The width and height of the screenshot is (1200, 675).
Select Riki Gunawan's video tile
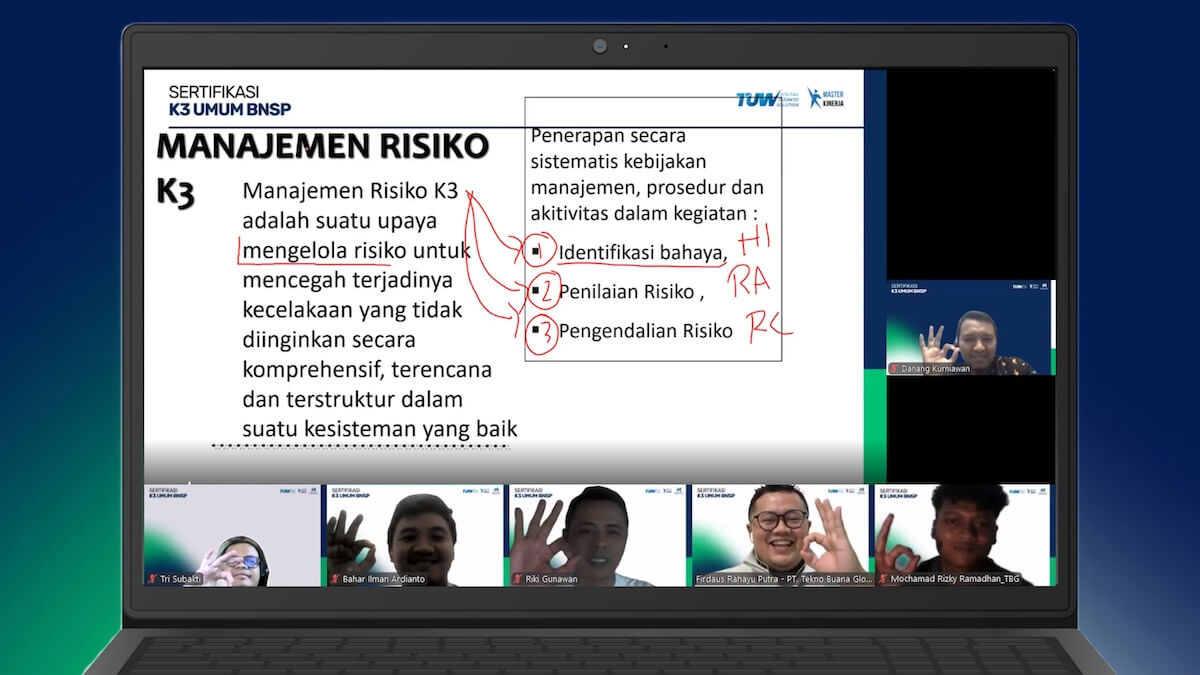click(x=597, y=535)
